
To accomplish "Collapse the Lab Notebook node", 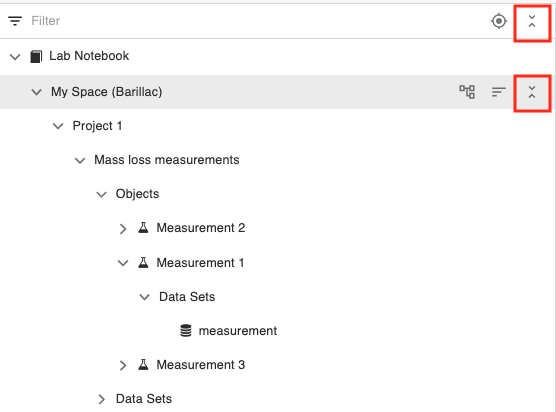I will tap(15, 56).
